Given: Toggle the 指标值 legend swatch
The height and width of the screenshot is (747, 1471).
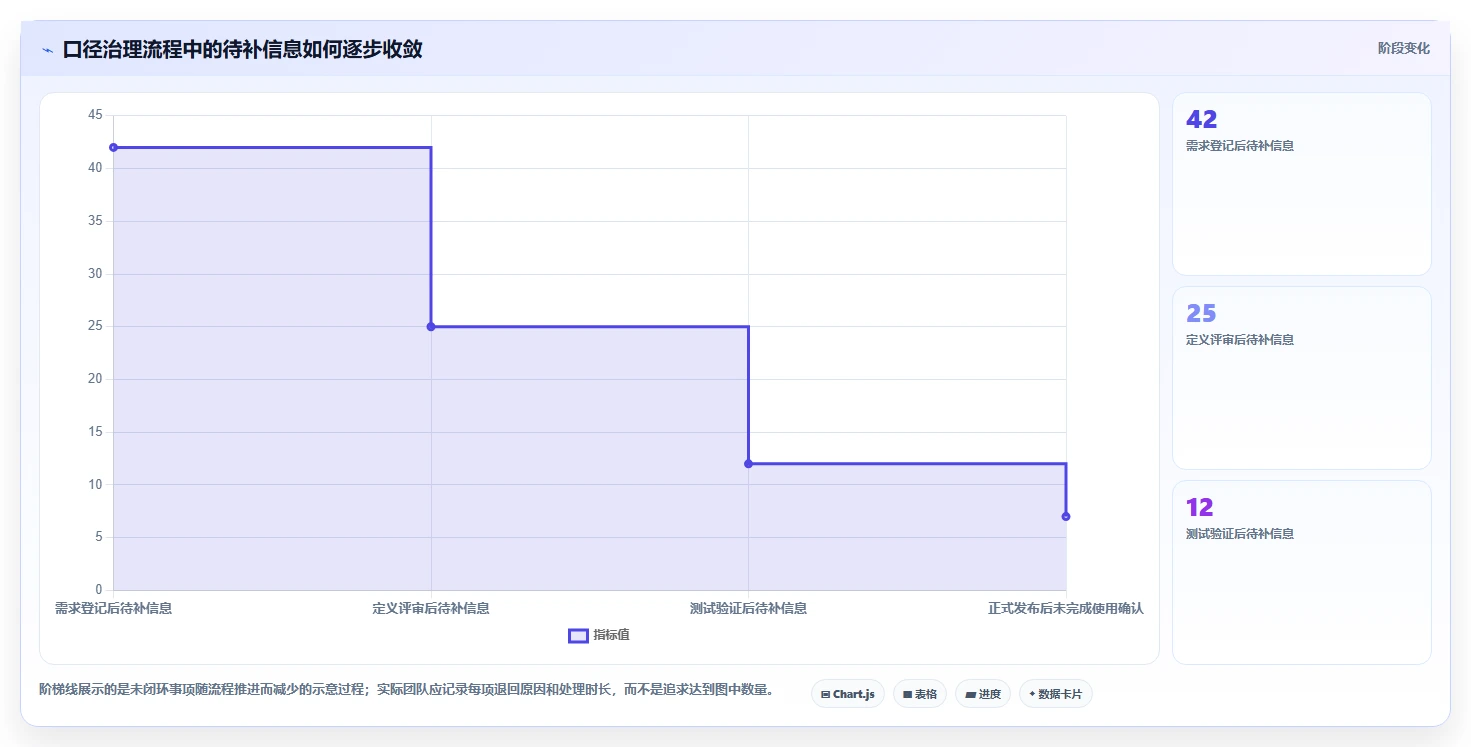Looking at the screenshot, I should click(x=578, y=636).
